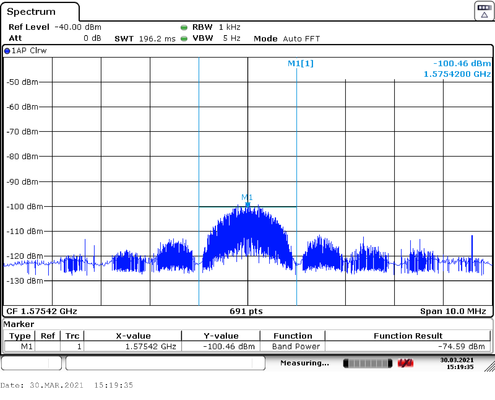Image resolution: width=495 pixels, height=400 pixels.
Task: Select the M1 marker on the trace
Action: (247, 204)
